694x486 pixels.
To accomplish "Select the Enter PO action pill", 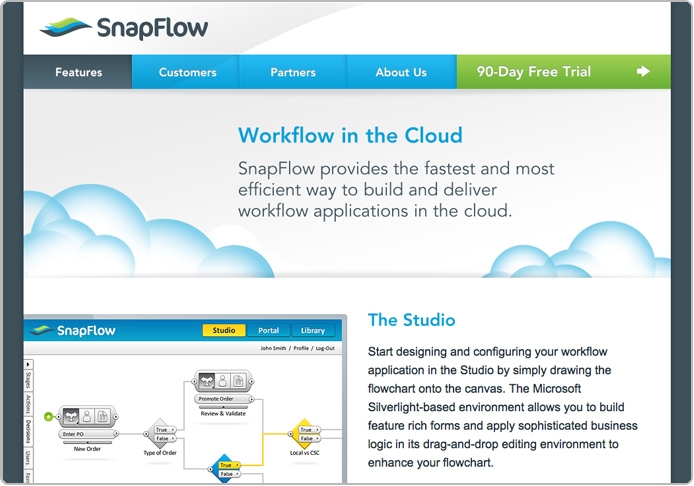I will (x=88, y=434).
